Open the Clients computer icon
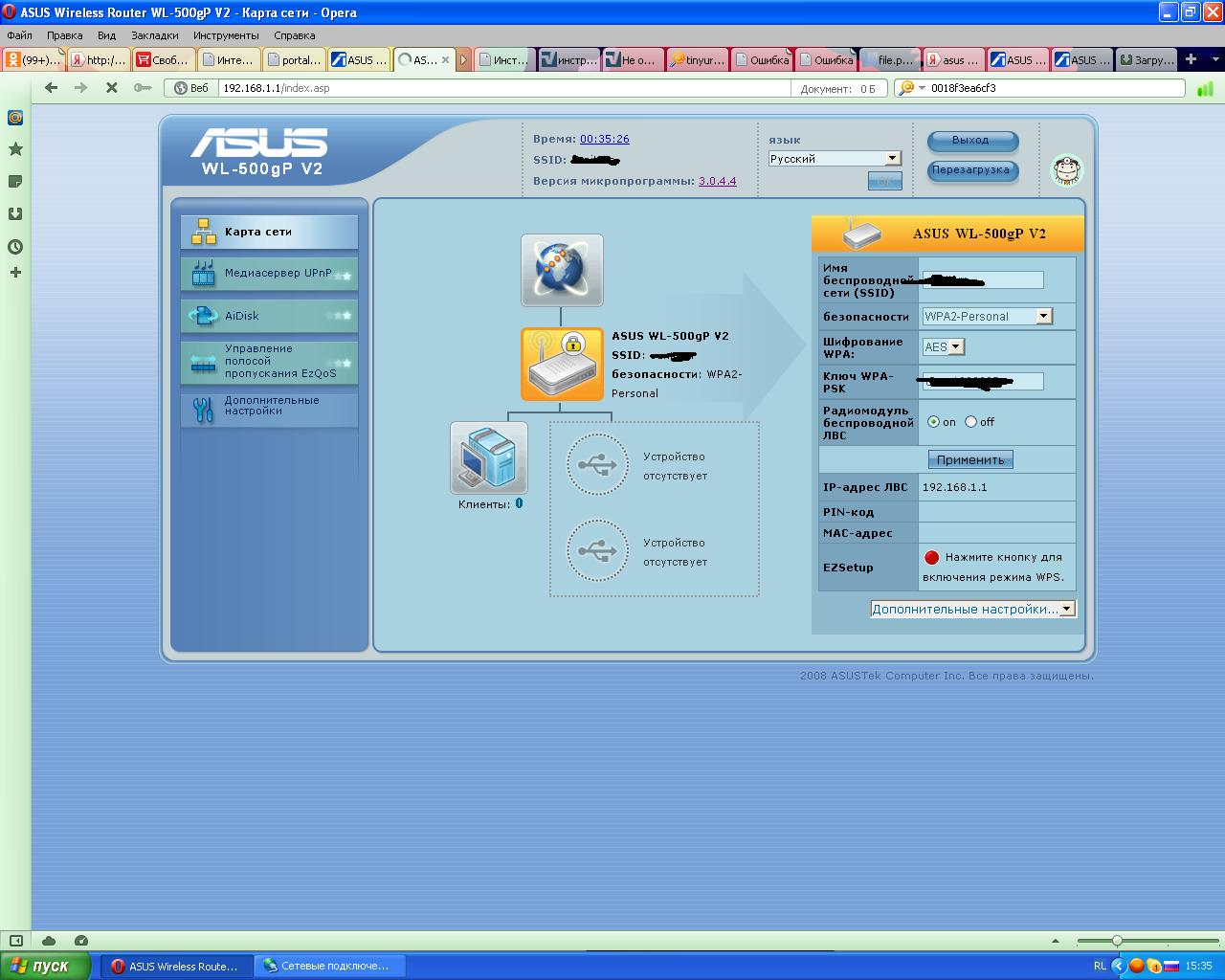 [x=489, y=457]
